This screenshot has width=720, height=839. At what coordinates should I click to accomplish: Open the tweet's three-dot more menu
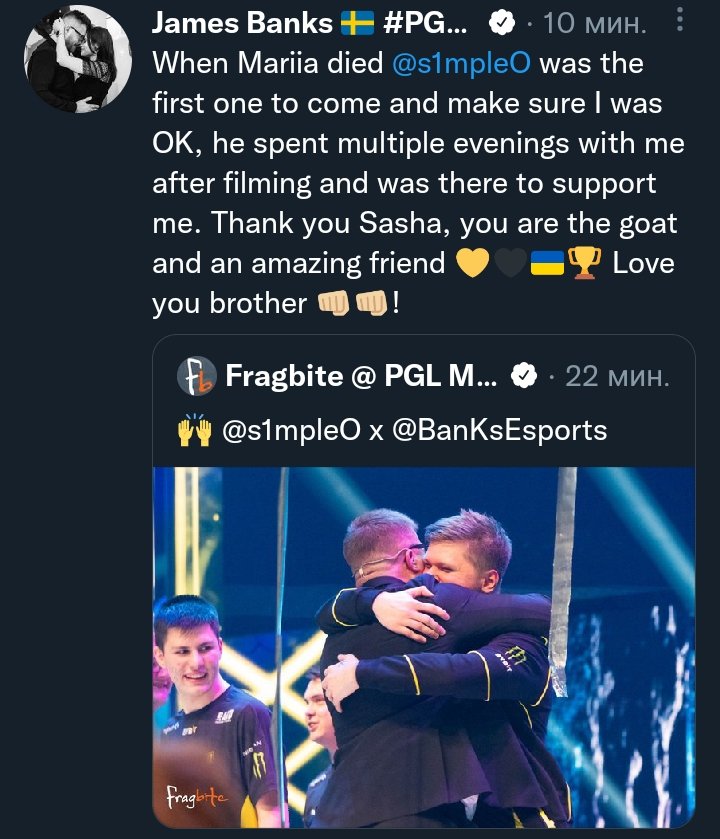click(682, 20)
